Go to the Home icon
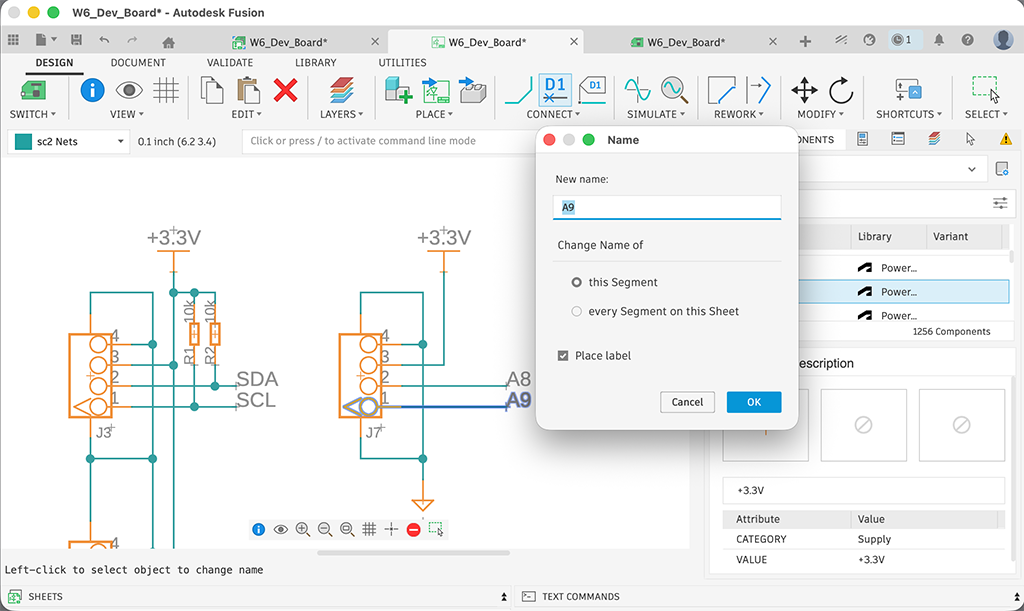 coord(168,42)
